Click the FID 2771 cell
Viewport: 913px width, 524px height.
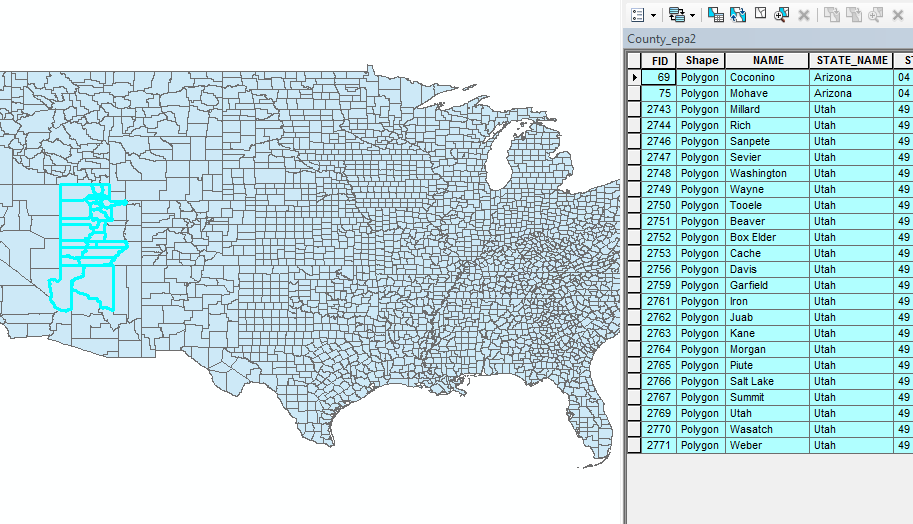(x=659, y=445)
